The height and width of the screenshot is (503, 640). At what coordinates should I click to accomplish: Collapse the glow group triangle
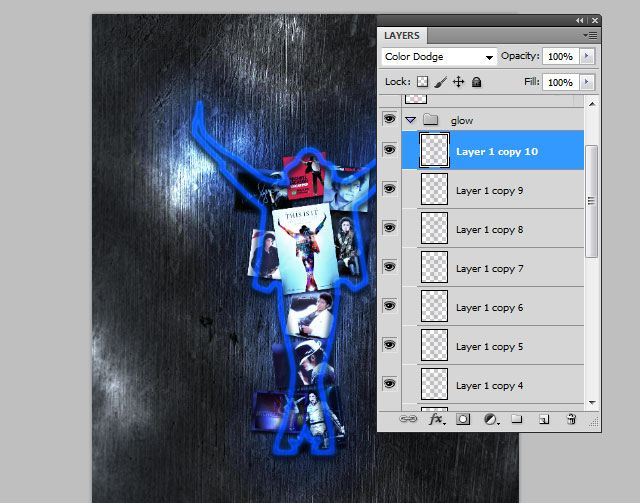pos(411,120)
